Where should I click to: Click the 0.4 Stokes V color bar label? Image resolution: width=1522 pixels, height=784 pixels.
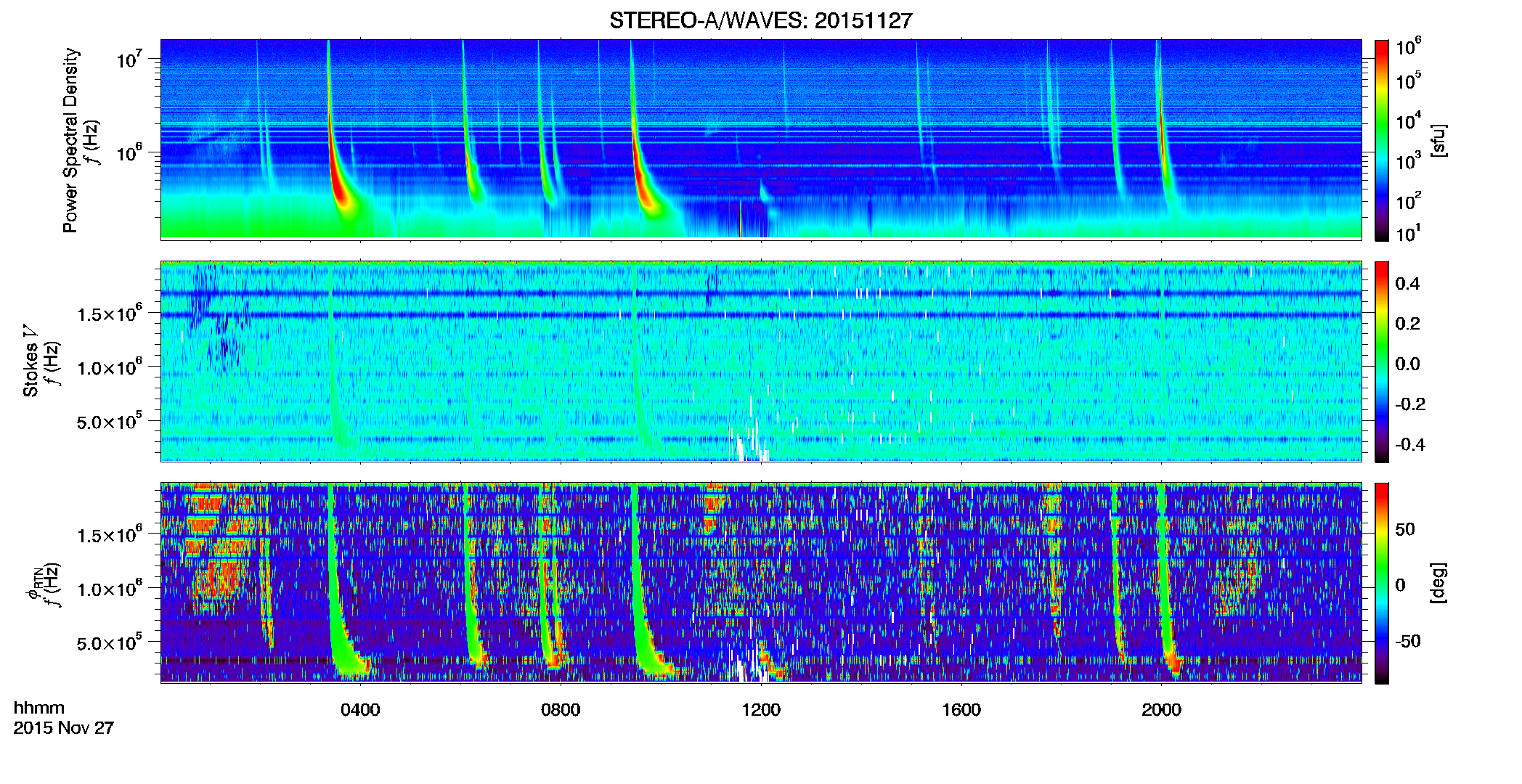(1407, 283)
